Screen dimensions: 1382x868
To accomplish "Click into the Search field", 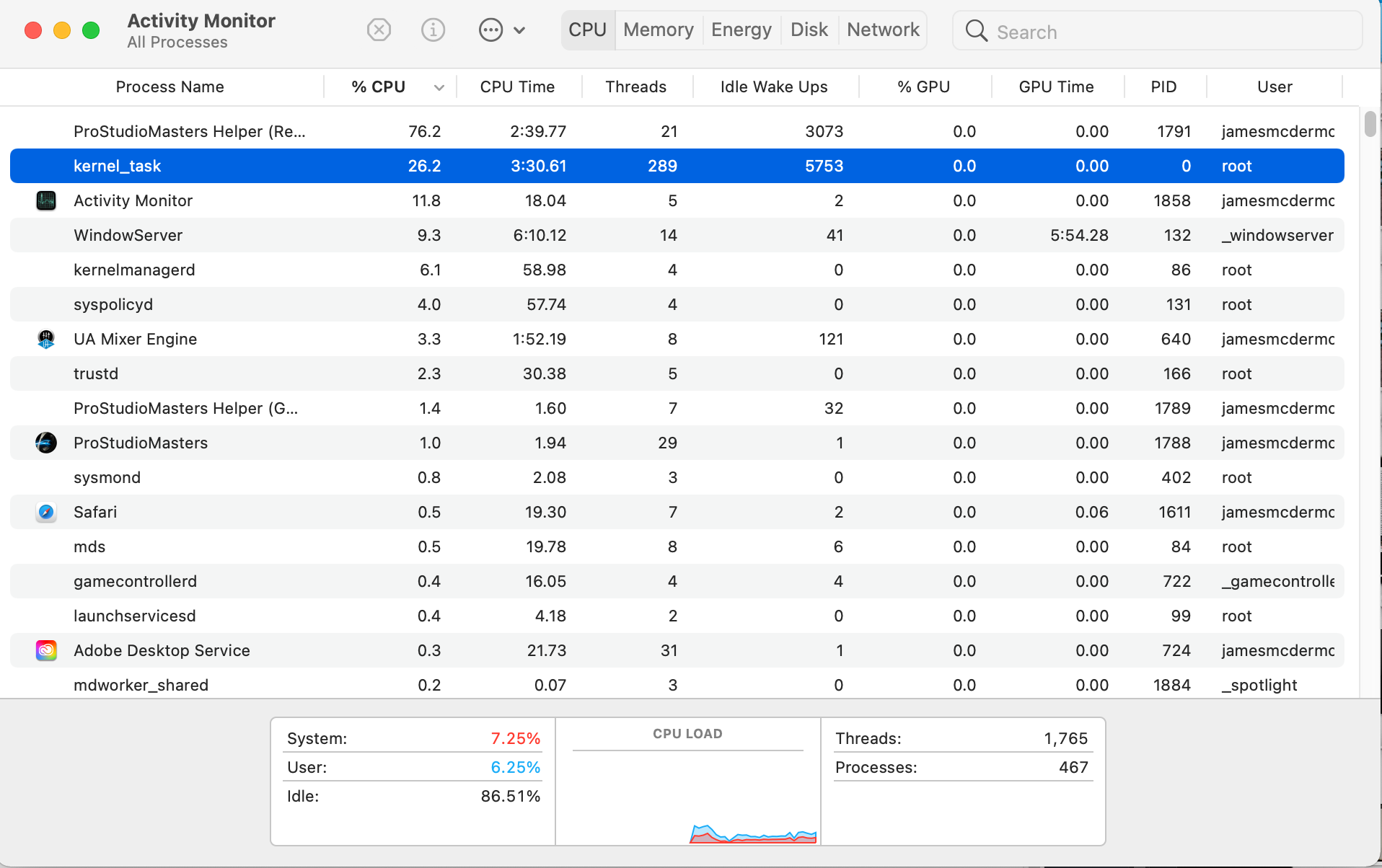I will click(1168, 32).
